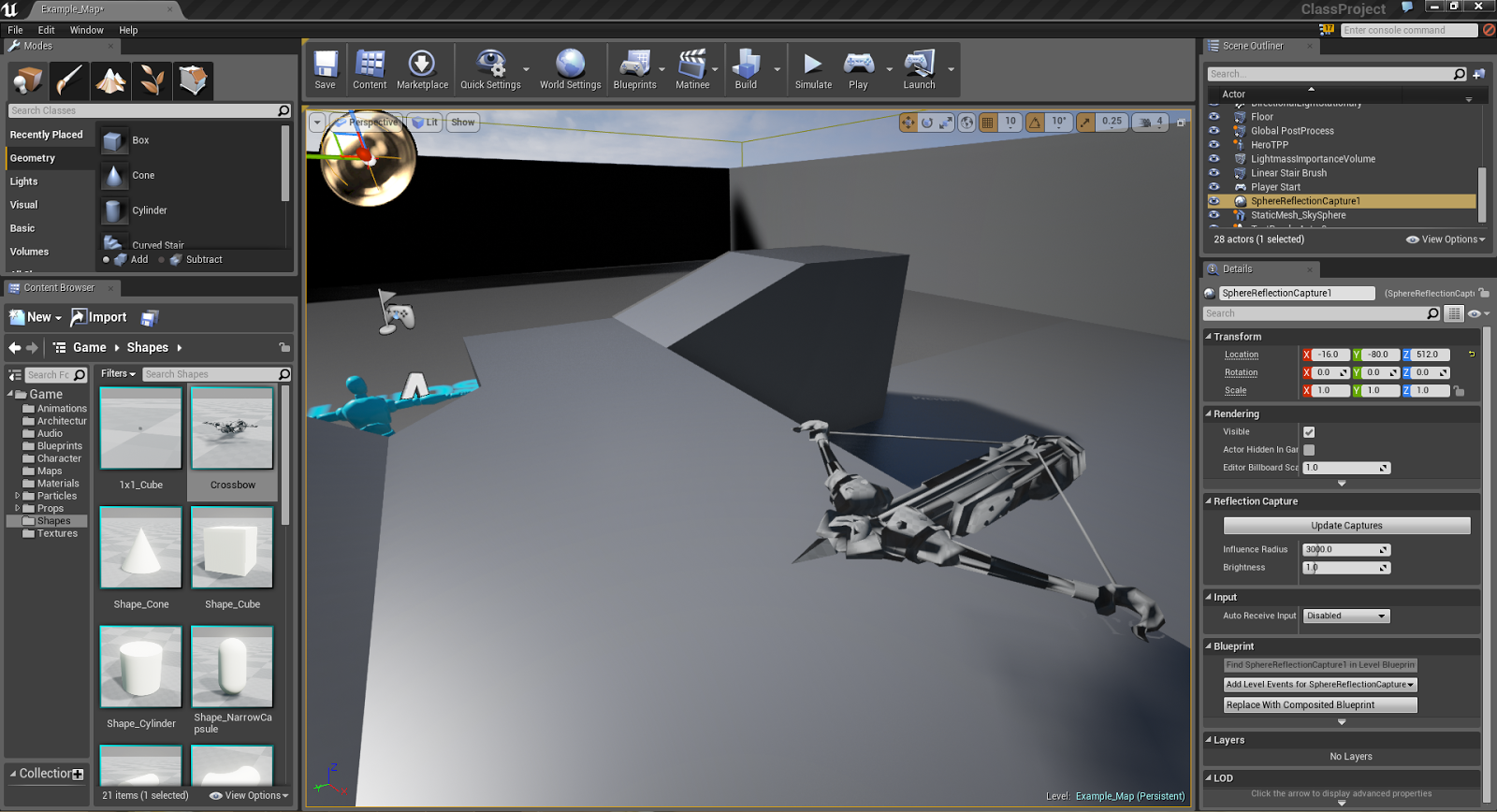The height and width of the screenshot is (812, 1497).
Task: Select the Foliage mode icon
Action: click(x=152, y=80)
